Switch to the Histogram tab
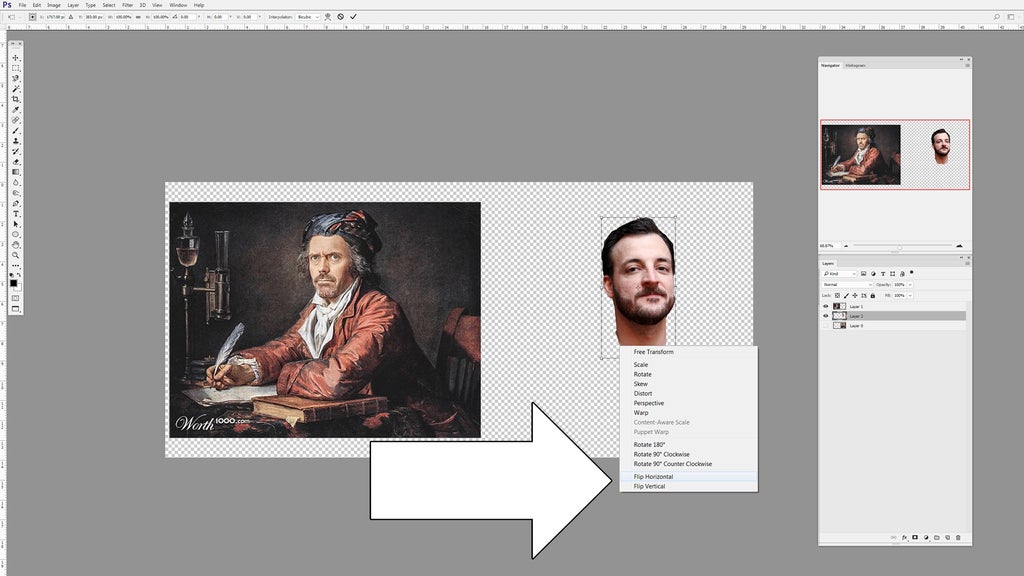The image size is (1024, 576). pos(855,65)
